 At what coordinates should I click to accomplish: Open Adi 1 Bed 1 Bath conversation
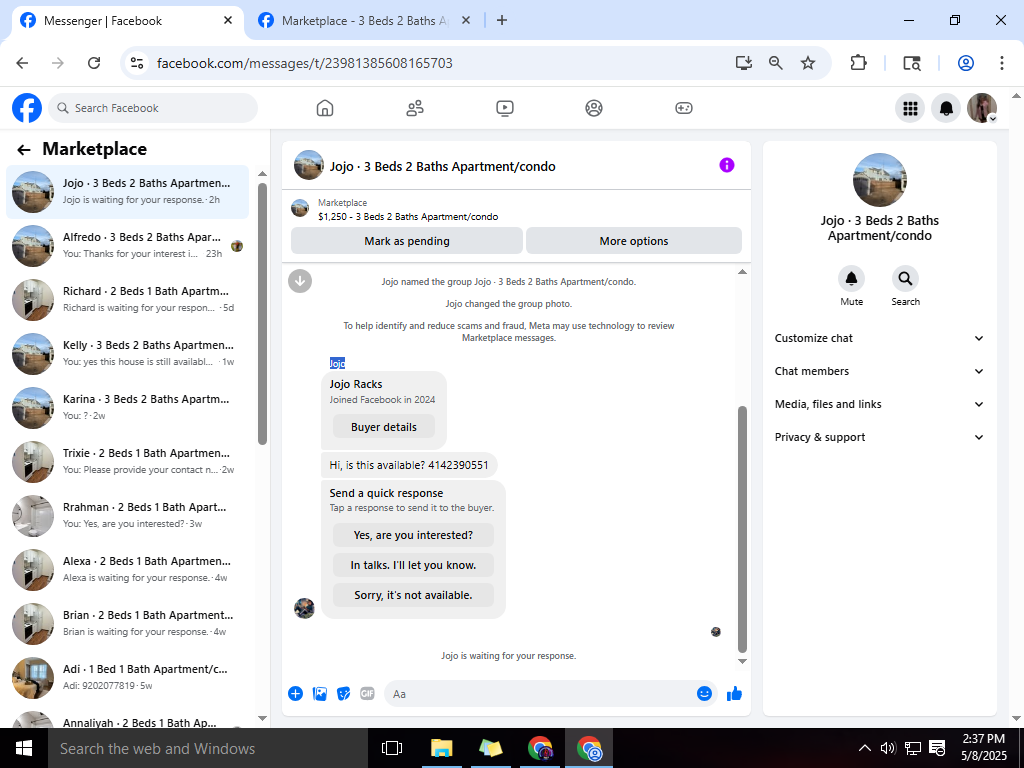[128, 678]
